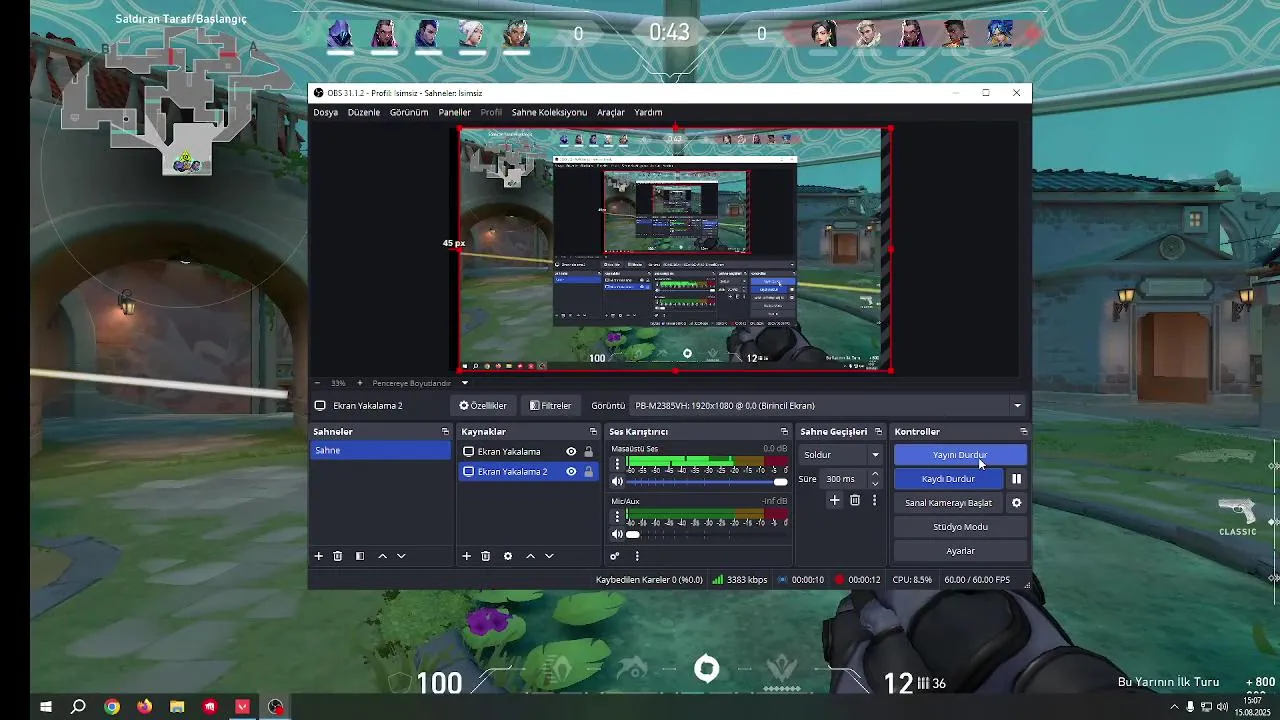Mute Mic/Aux speaker icon
1280x720 pixels.
coord(617,534)
